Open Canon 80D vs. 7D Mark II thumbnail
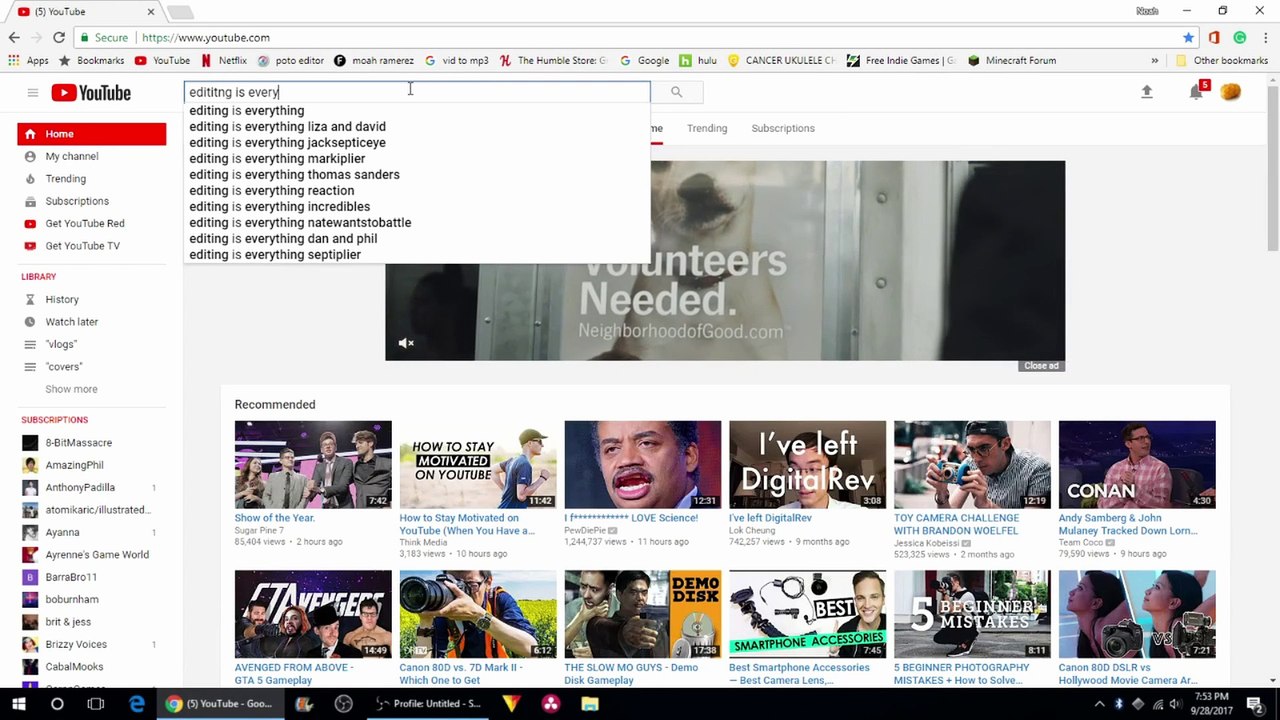 point(478,615)
